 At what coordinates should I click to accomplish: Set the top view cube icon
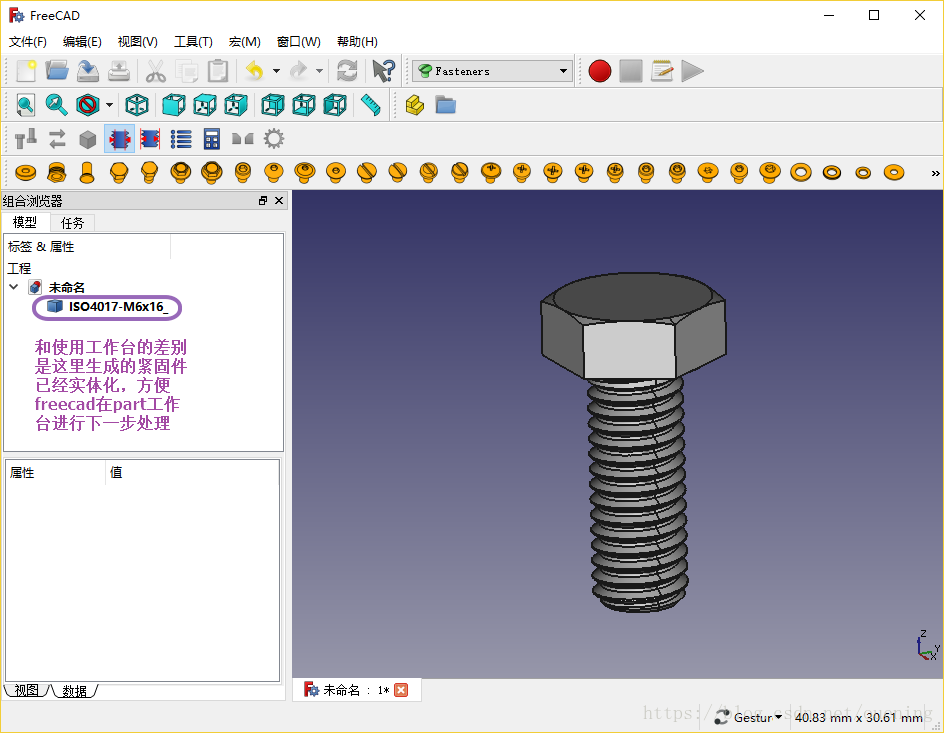(205, 105)
